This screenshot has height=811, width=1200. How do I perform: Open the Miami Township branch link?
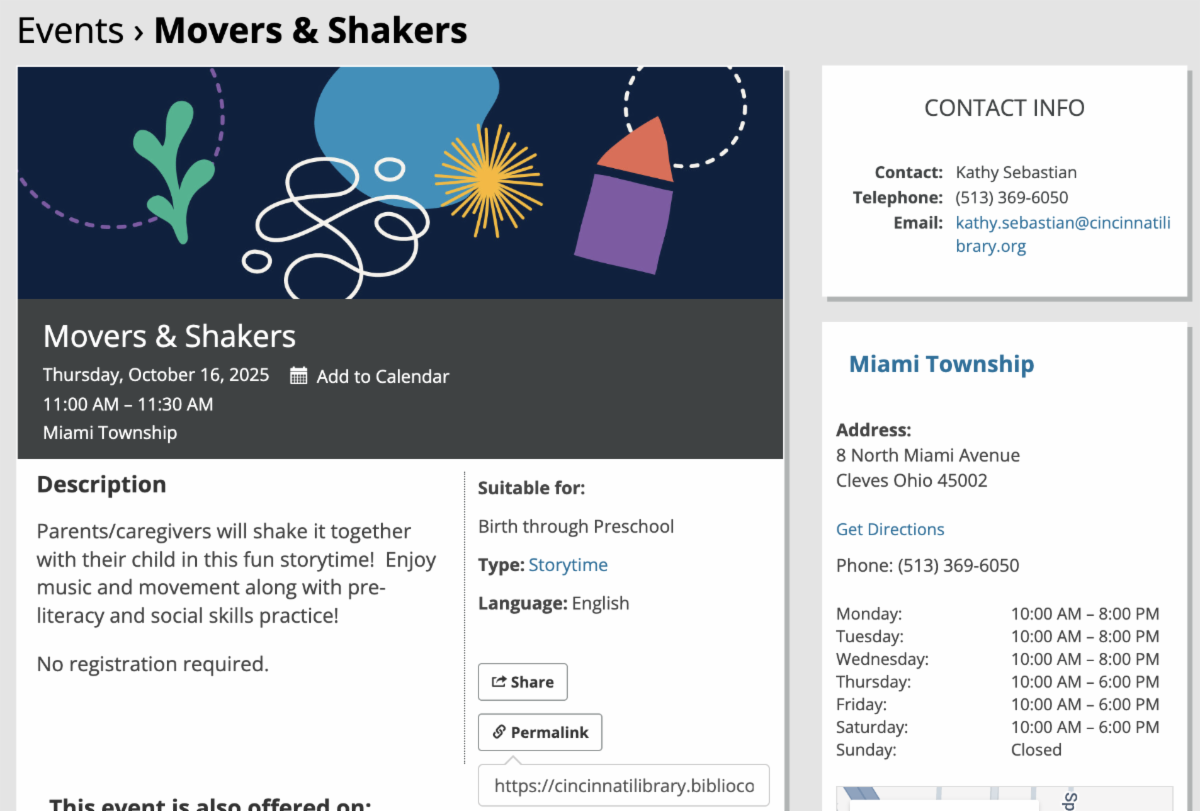[941, 364]
